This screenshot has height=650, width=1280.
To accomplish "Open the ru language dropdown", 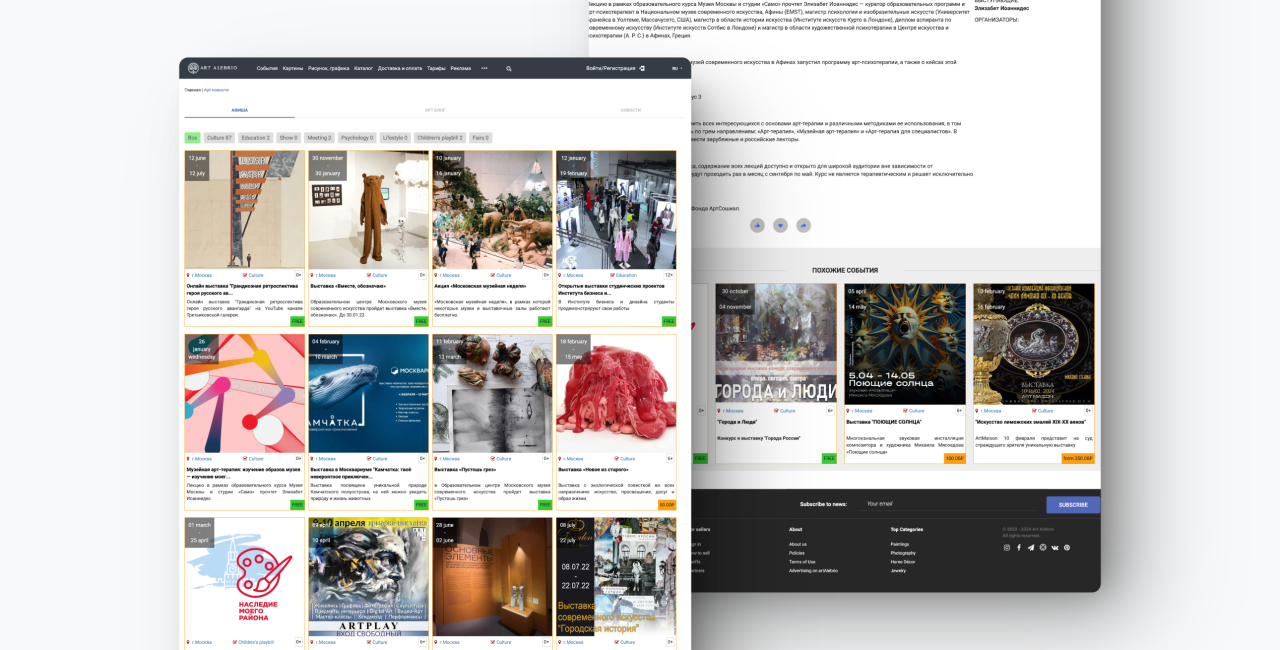I will click(x=677, y=68).
